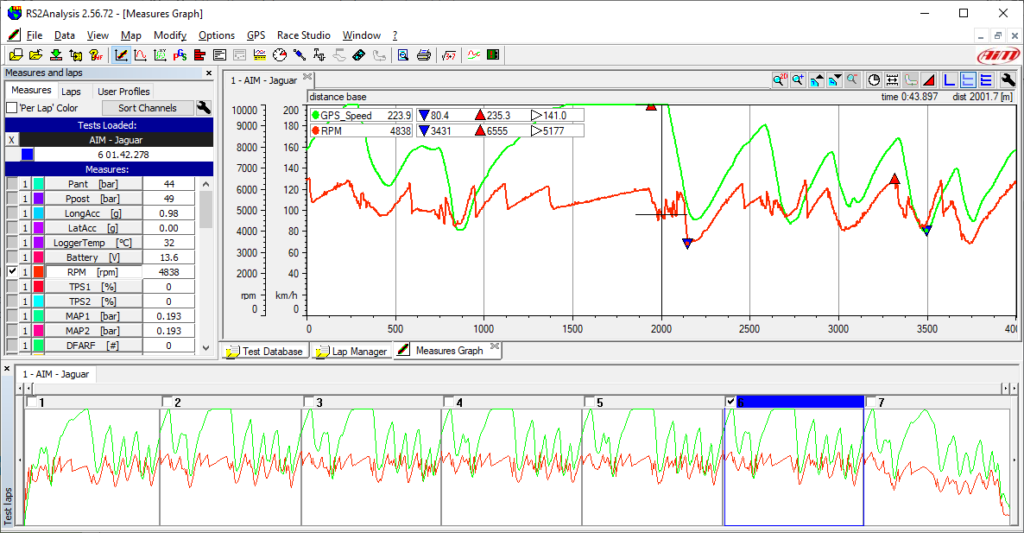The height and width of the screenshot is (533, 1024).
Task: Open the math channel square-root icon
Action: coord(449,55)
